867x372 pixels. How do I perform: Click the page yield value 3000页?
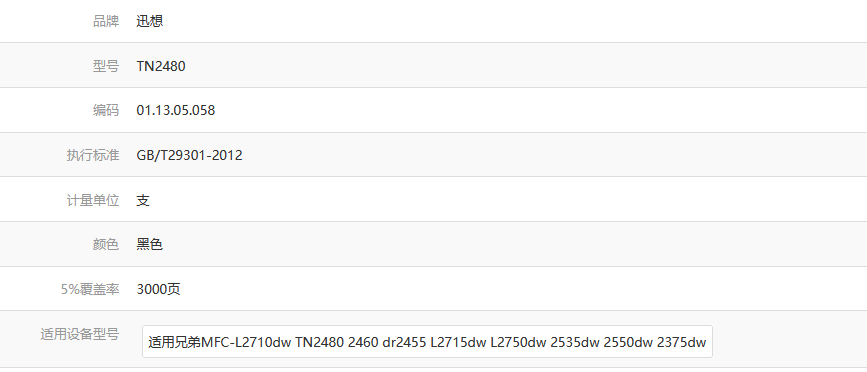(159, 289)
